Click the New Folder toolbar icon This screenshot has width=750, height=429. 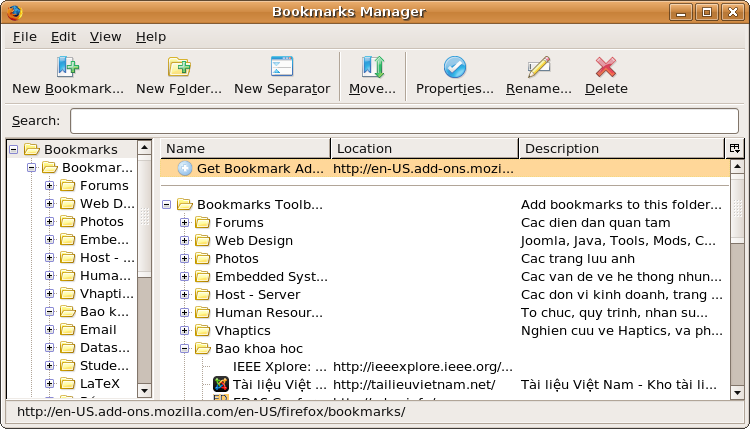click(x=179, y=67)
